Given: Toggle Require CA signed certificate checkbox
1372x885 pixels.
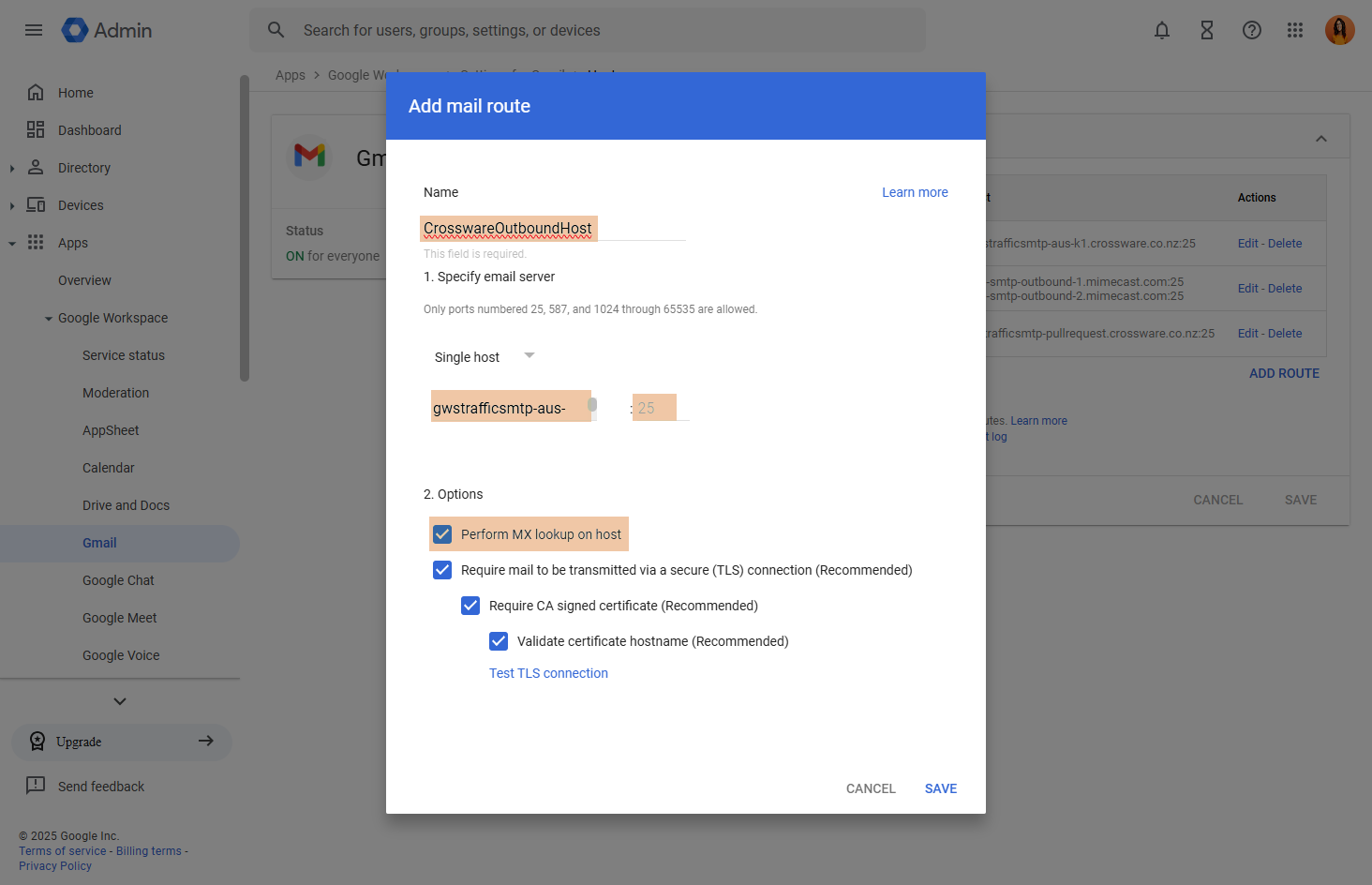Looking at the screenshot, I should (470, 606).
